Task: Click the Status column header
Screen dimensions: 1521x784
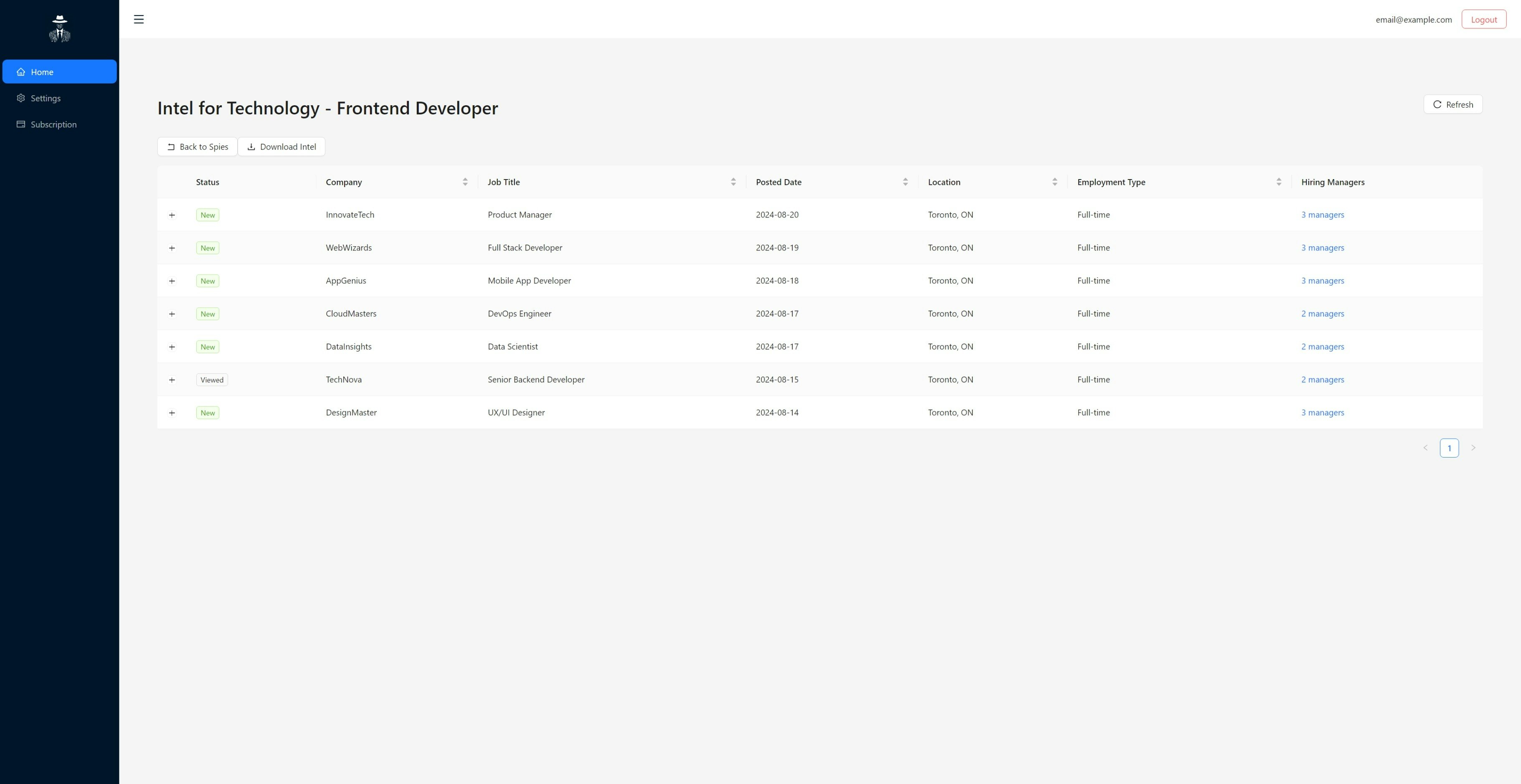Action: pyautogui.click(x=207, y=182)
